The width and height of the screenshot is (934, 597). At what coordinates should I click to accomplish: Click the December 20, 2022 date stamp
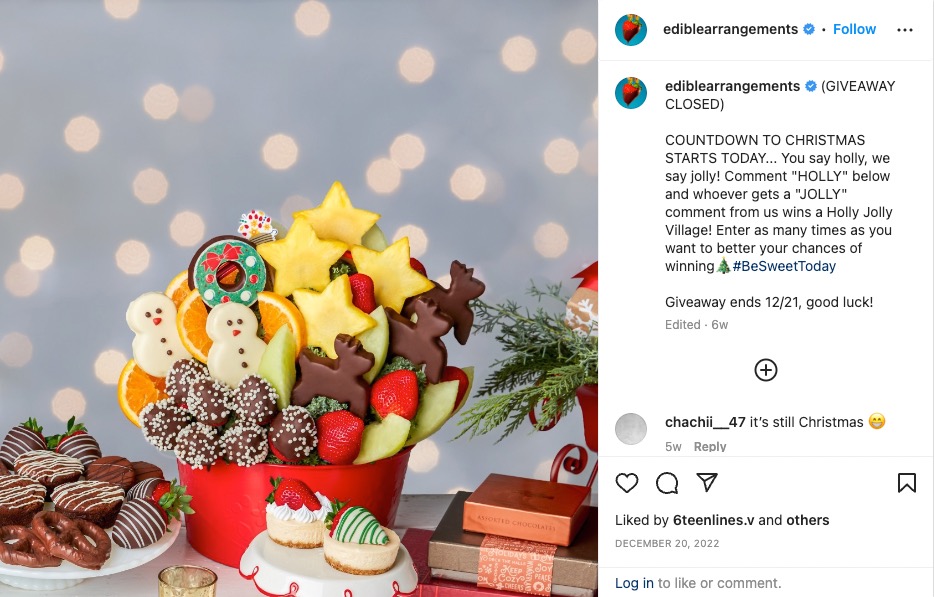click(x=667, y=543)
